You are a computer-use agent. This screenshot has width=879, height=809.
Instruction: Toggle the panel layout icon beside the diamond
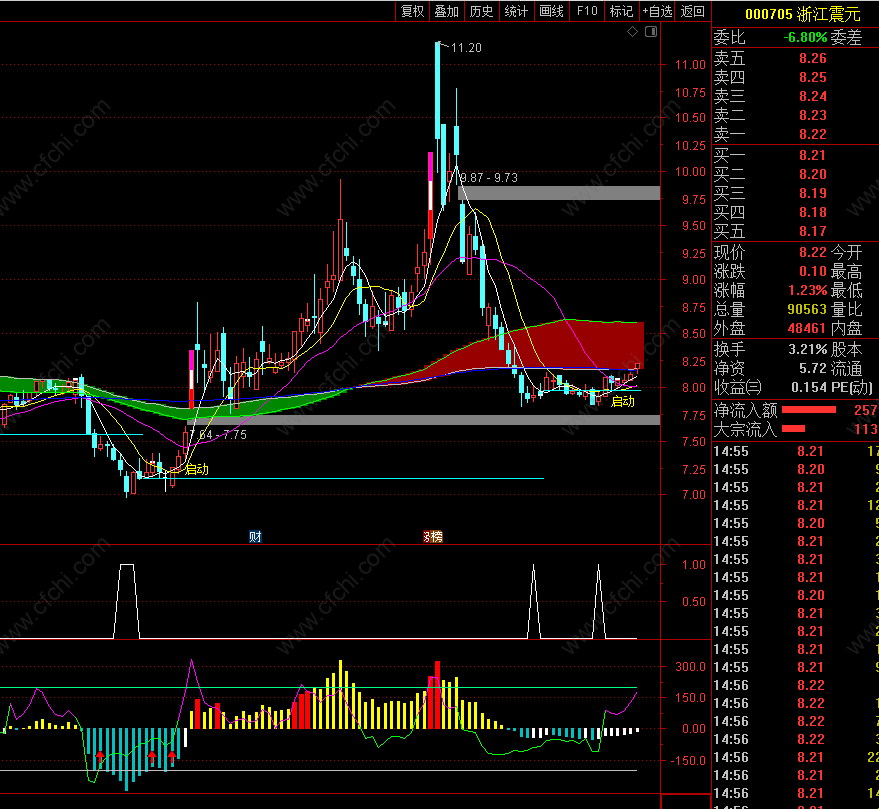[x=651, y=32]
